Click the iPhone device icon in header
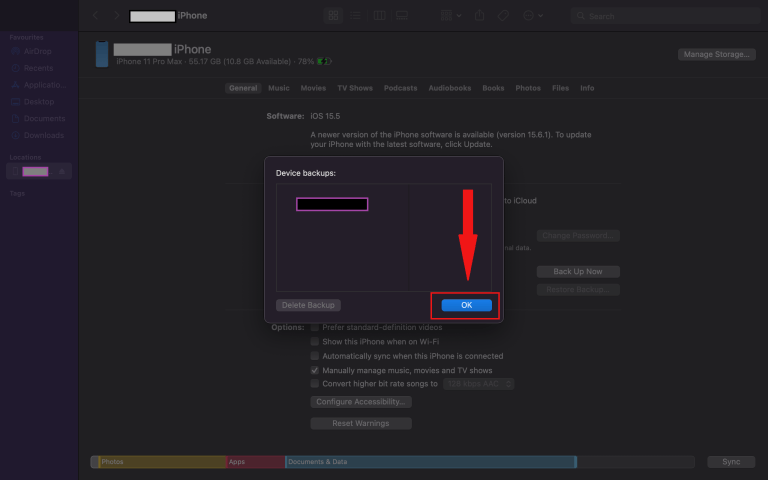 (102, 54)
